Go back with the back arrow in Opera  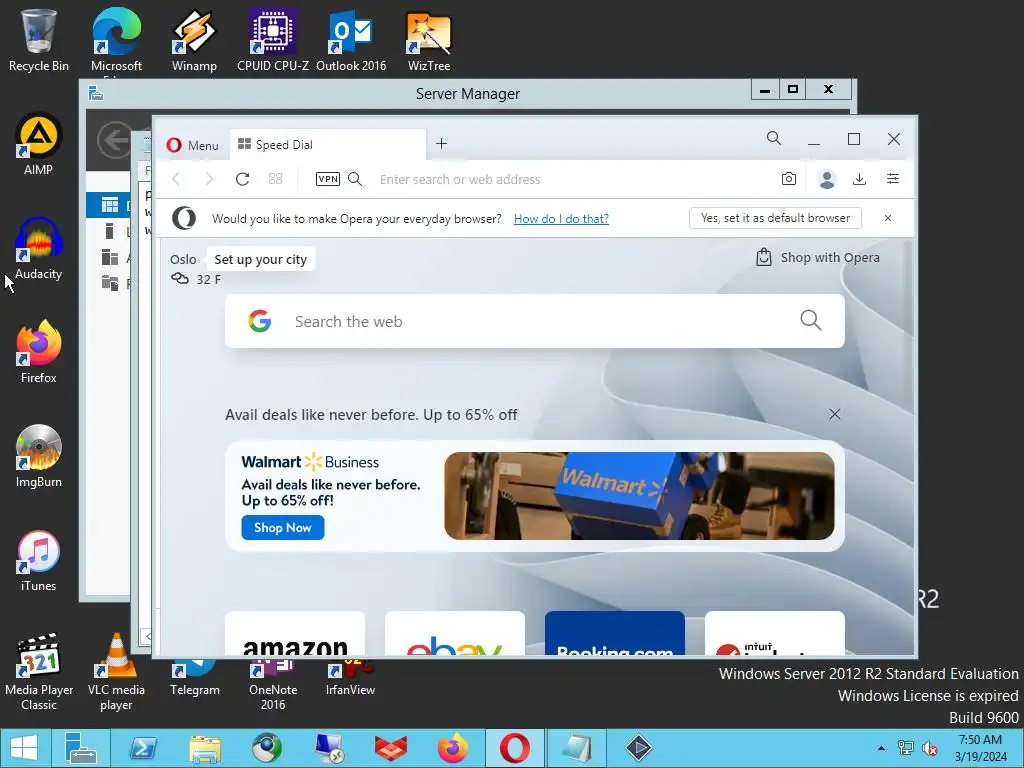[176, 179]
